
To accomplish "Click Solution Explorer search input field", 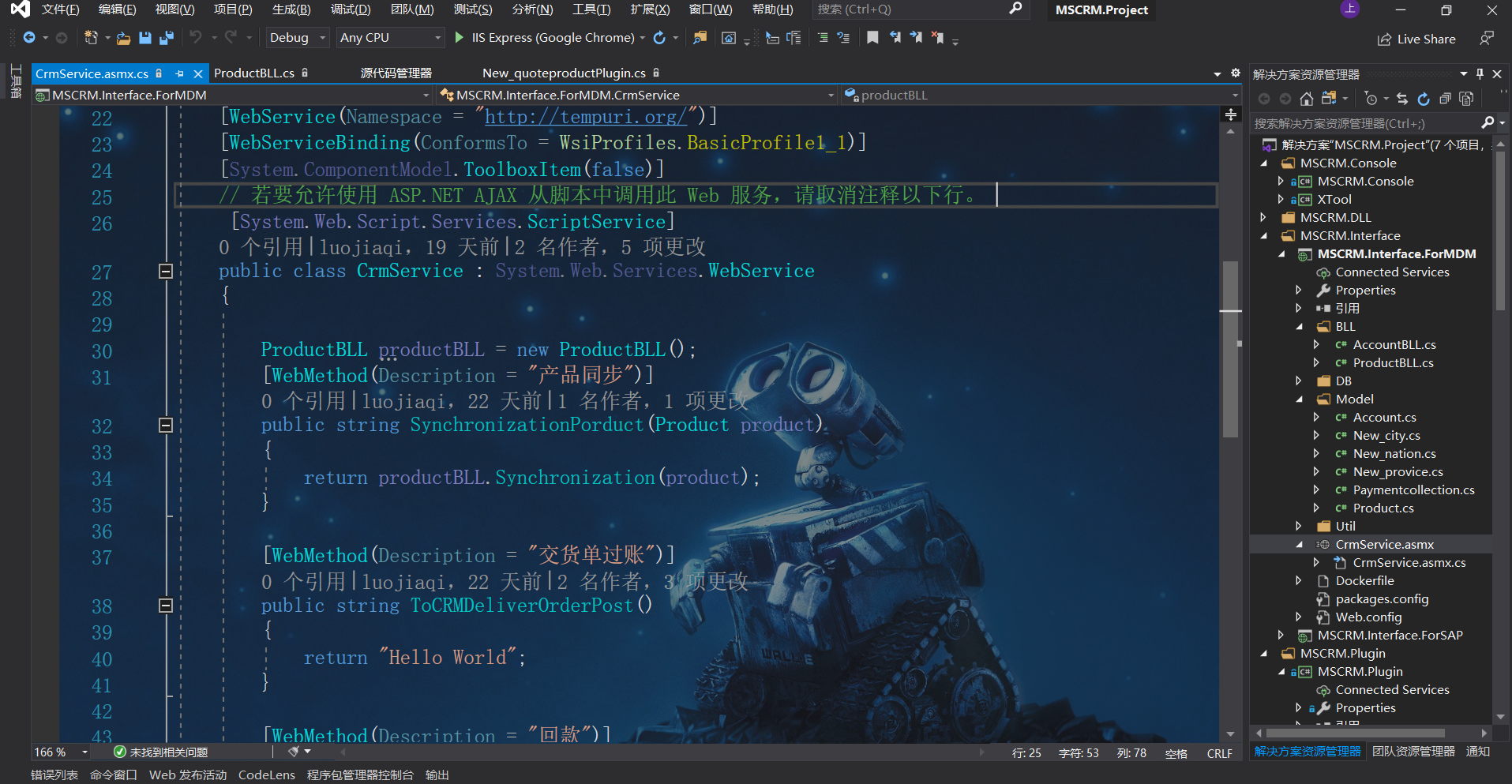I will click(1366, 123).
